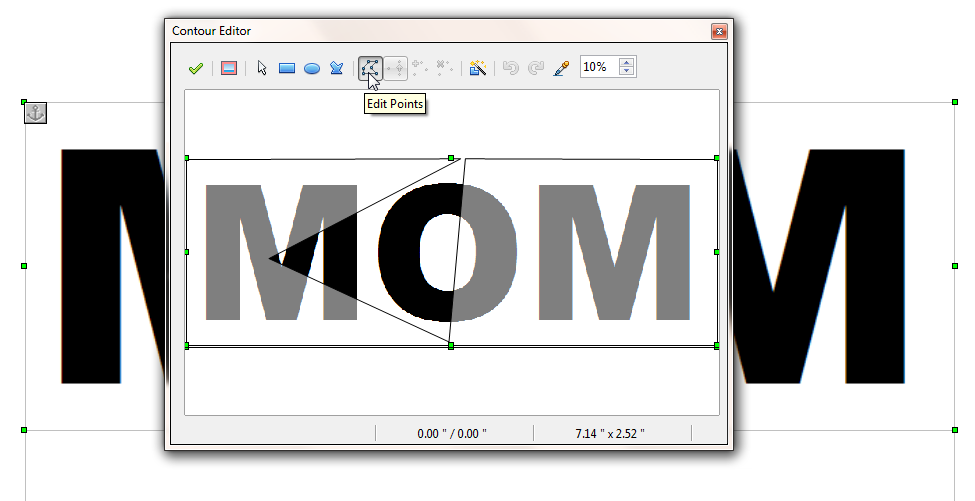Click the 0.00" / 0.00" position status field
This screenshot has width=975, height=501.
point(454,433)
